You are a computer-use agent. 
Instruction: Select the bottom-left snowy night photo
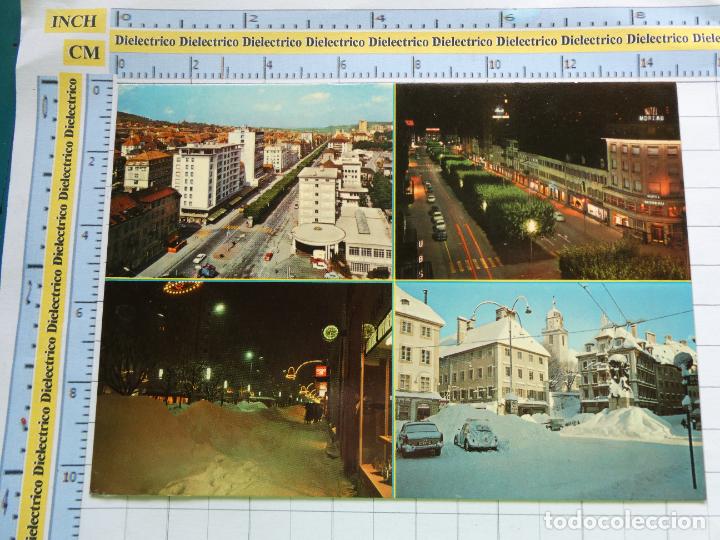pyautogui.click(x=240, y=388)
